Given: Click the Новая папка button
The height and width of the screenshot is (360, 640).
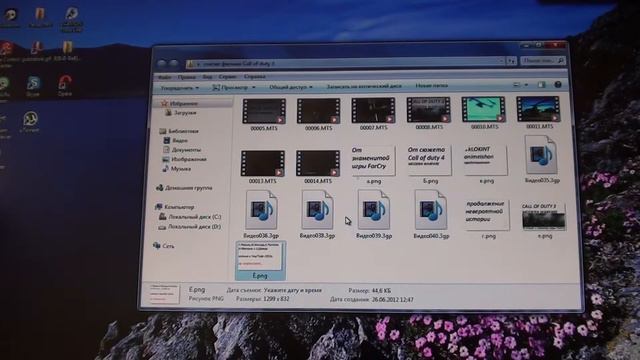Looking at the screenshot, I should [x=431, y=86].
